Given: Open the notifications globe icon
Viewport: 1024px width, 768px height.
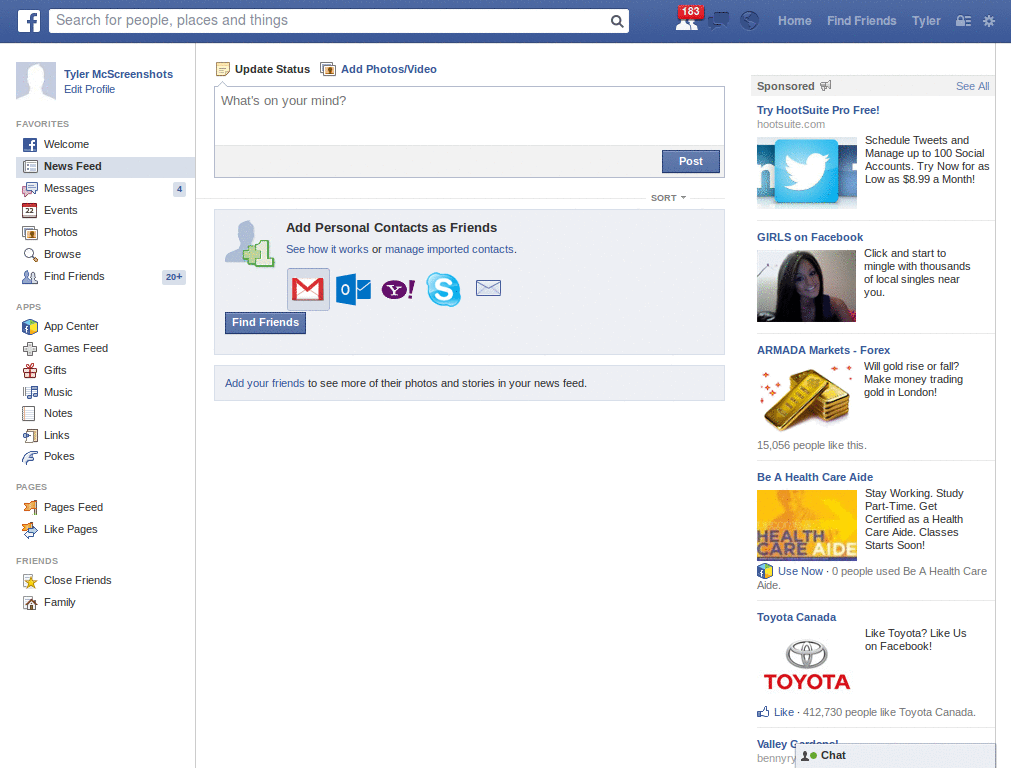Looking at the screenshot, I should [749, 21].
